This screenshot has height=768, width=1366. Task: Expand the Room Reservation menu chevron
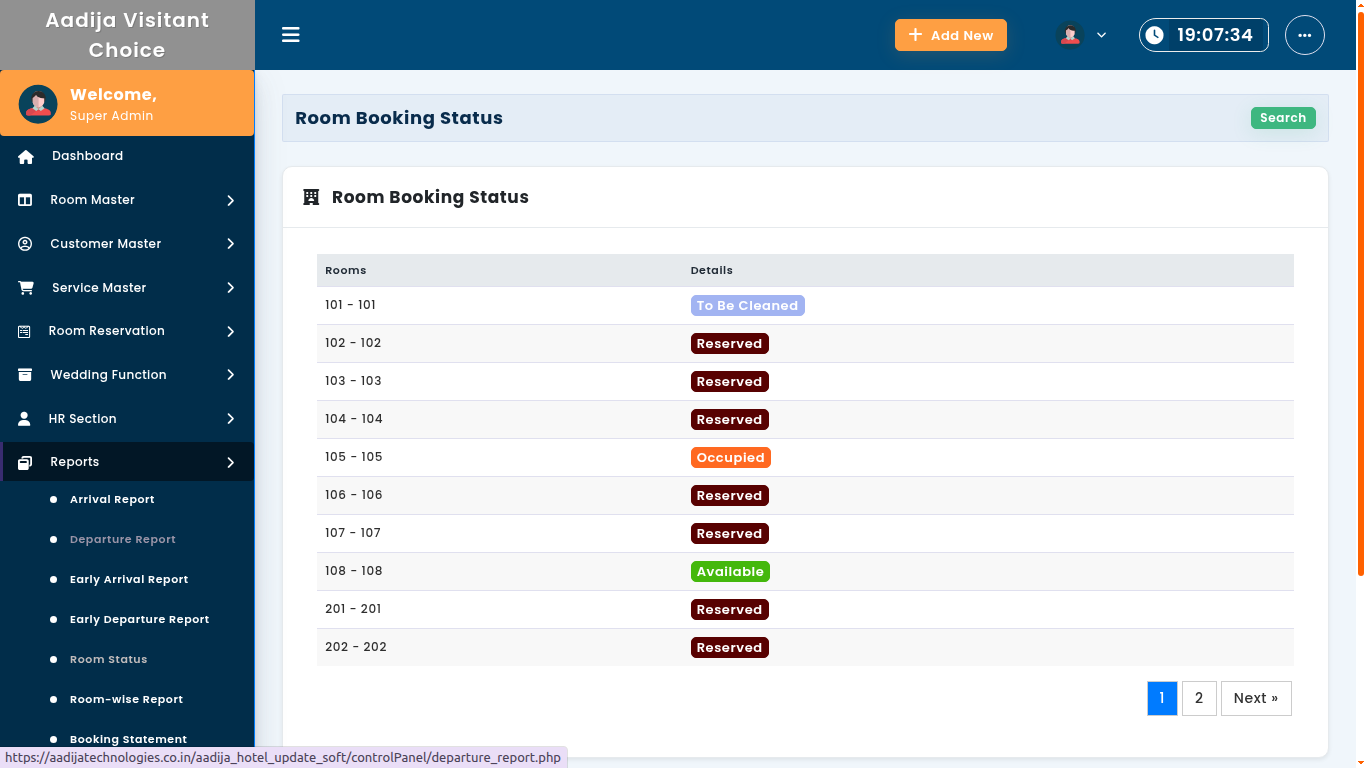230,331
